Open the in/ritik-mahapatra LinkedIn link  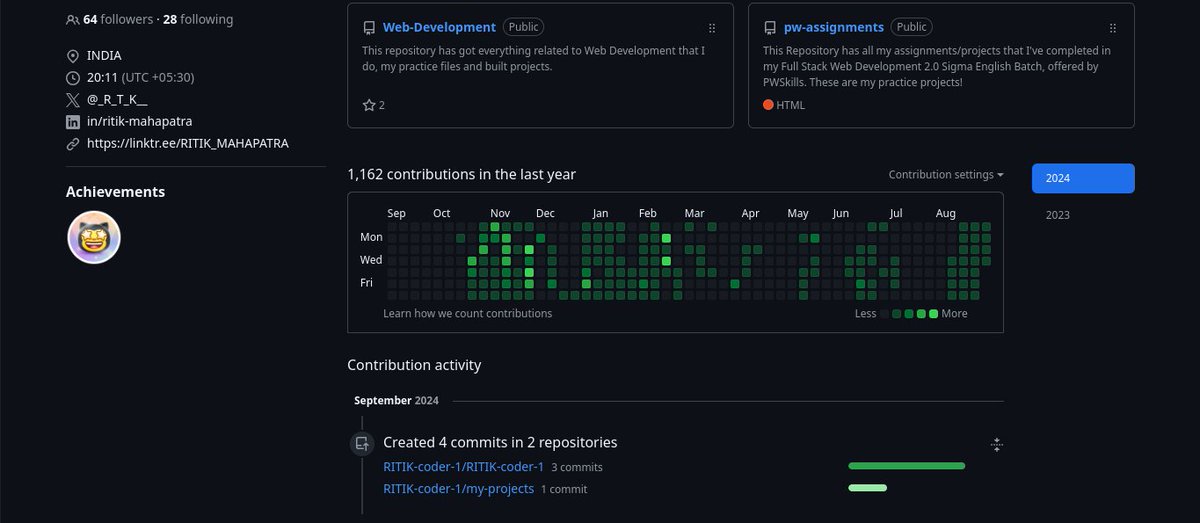pos(140,122)
